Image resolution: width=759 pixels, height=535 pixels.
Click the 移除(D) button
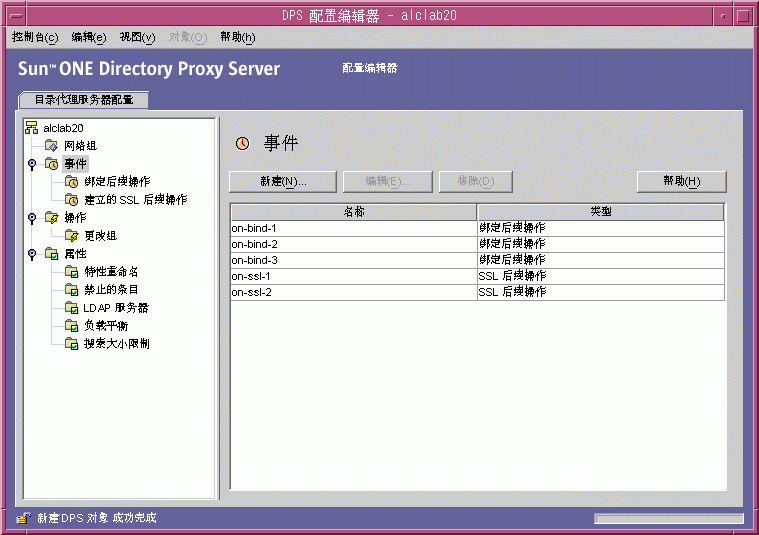(476, 182)
